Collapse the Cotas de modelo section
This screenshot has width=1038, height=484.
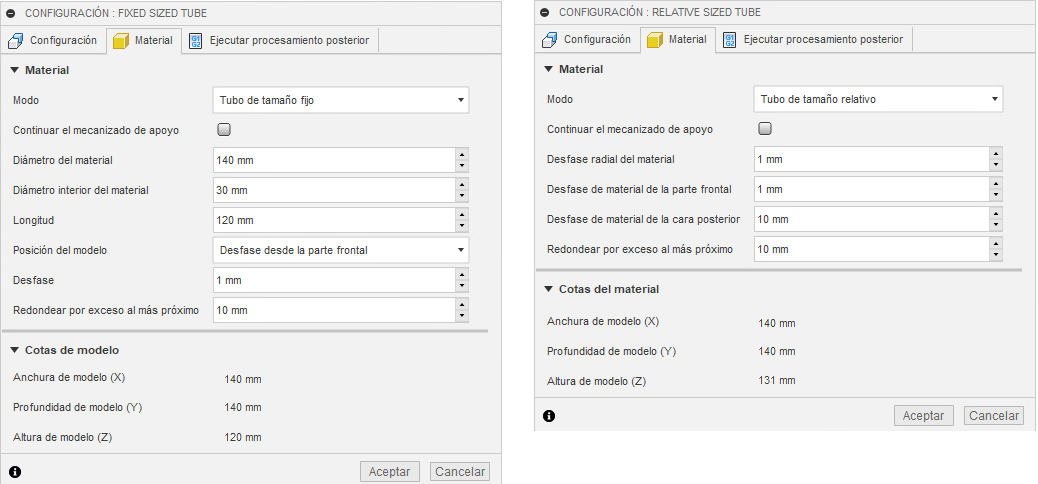15,350
